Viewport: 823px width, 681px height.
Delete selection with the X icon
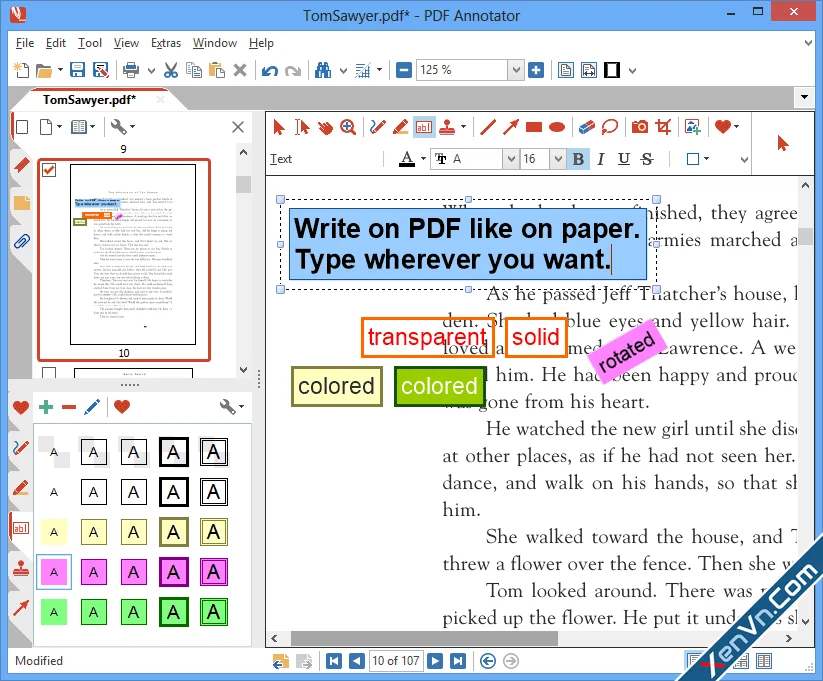click(240, 70)
